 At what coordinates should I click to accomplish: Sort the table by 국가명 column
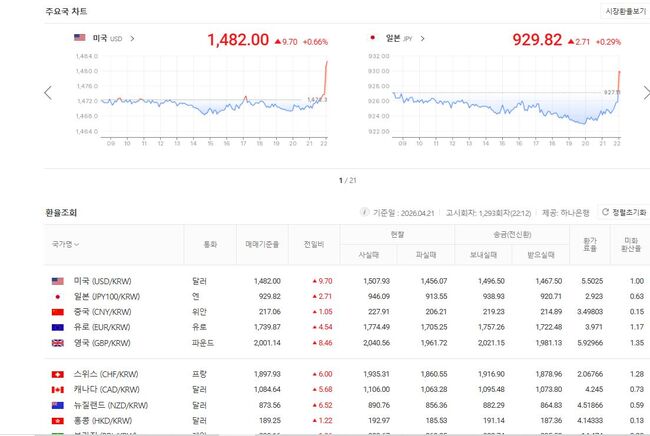pyautogui.click(x=64, y=244)
